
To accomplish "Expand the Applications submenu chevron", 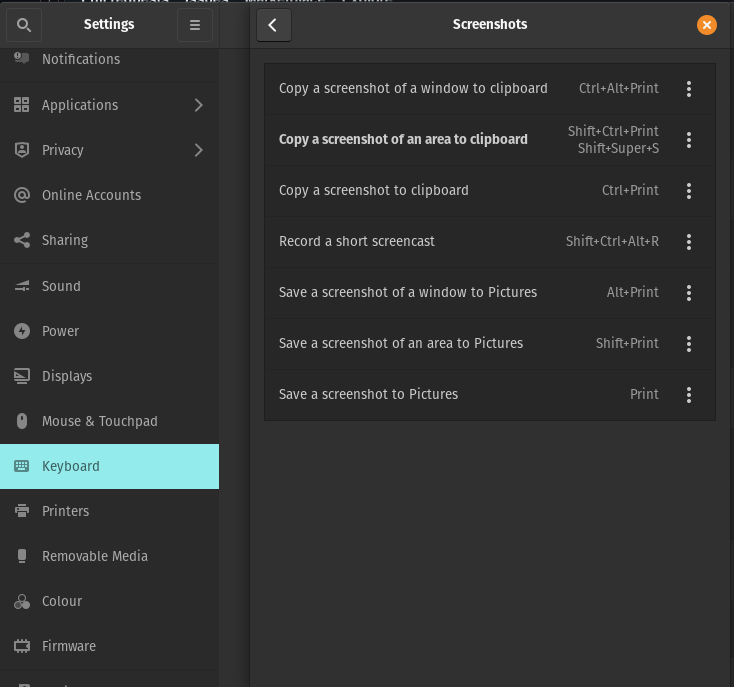I will 198,105.
